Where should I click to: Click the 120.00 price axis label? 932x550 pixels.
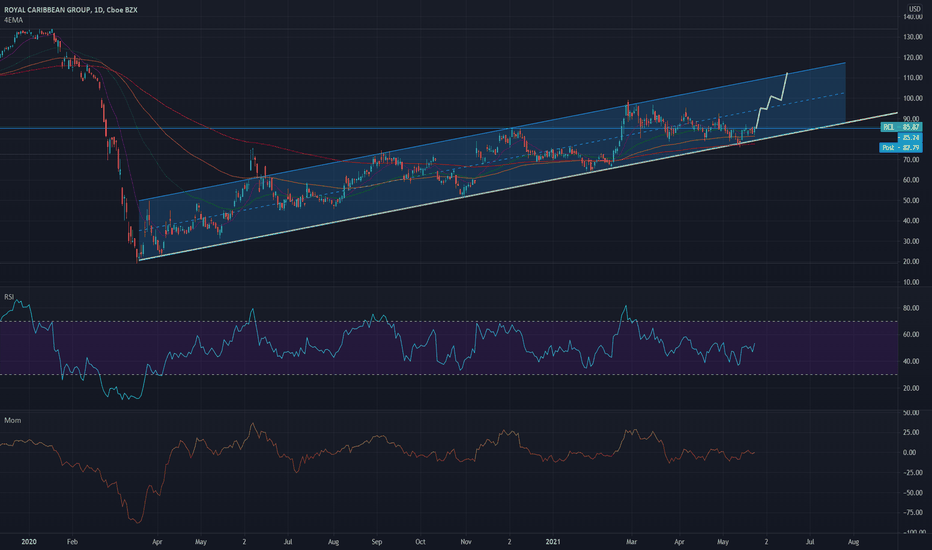click(912, 58)
